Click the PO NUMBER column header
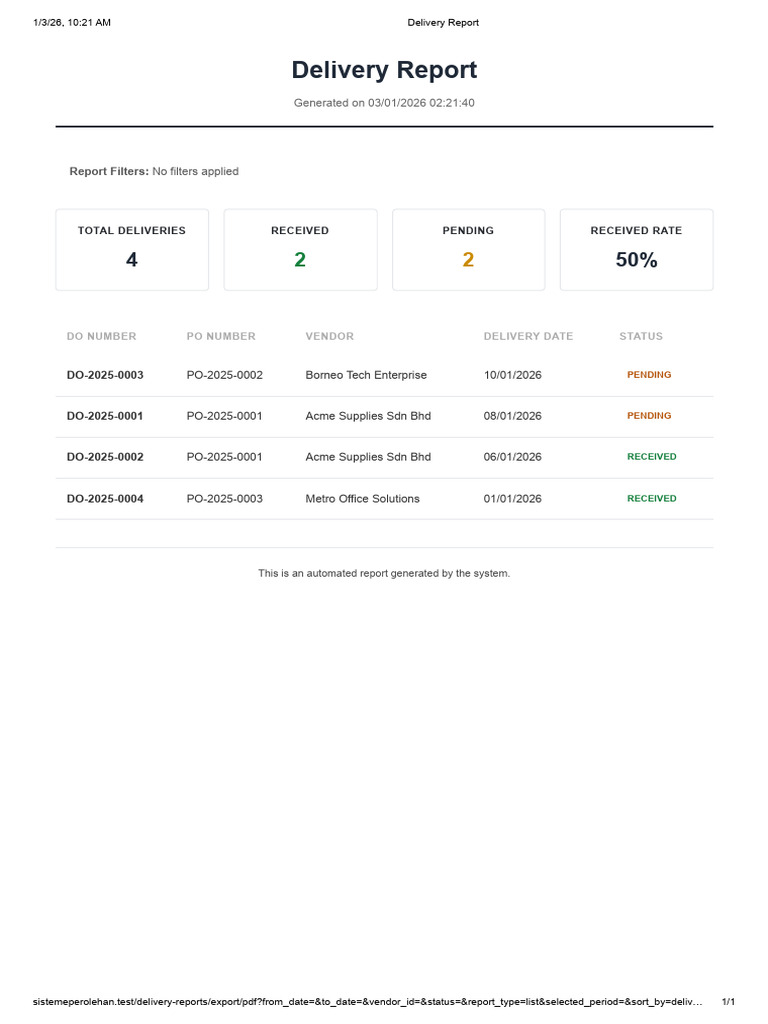The image size is (768, 1024). tap(221, 336)
